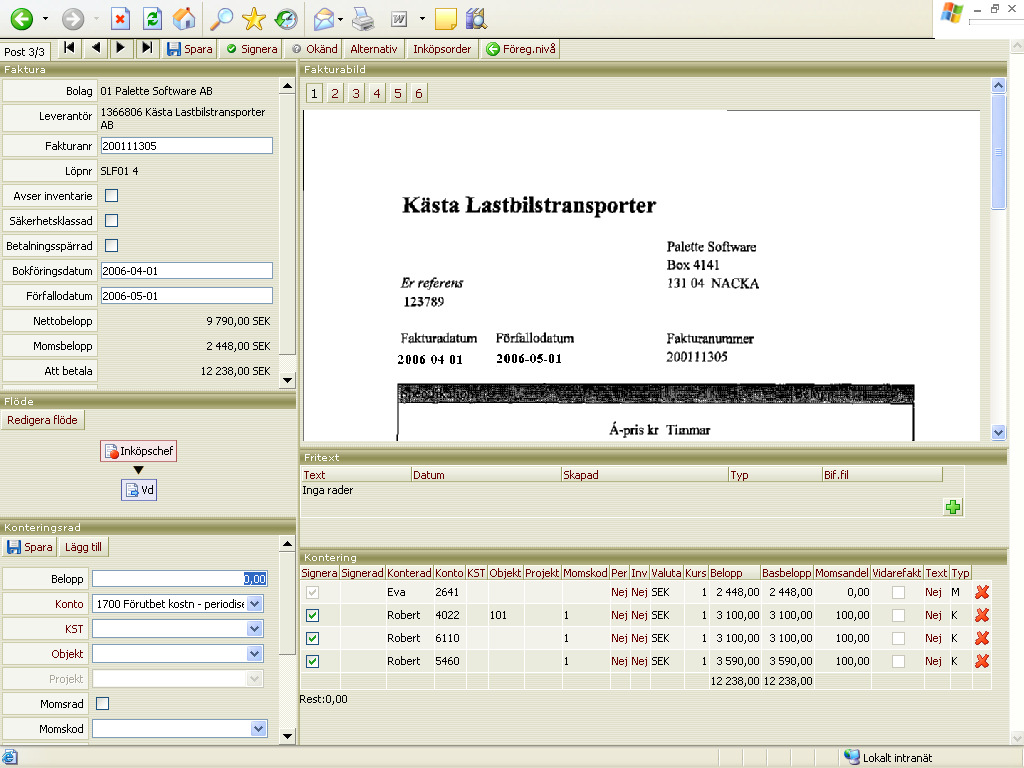
Task: Click the Signera button
Action: point(252,49)
